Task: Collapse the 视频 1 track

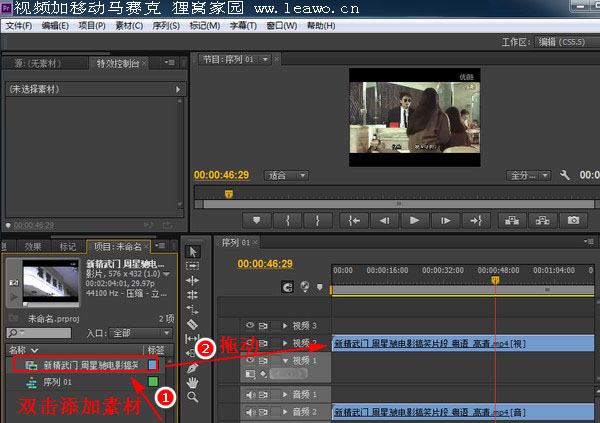Action: [285, 361]
